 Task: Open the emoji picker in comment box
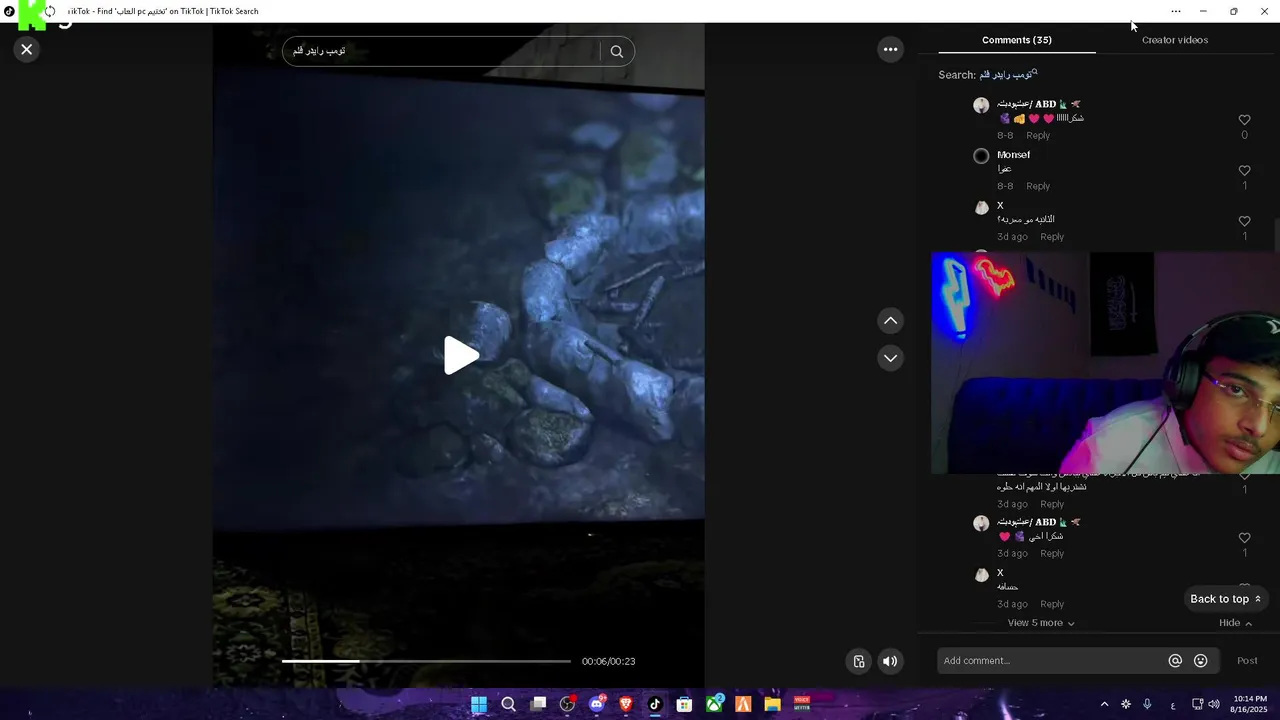pos(1201,661)
